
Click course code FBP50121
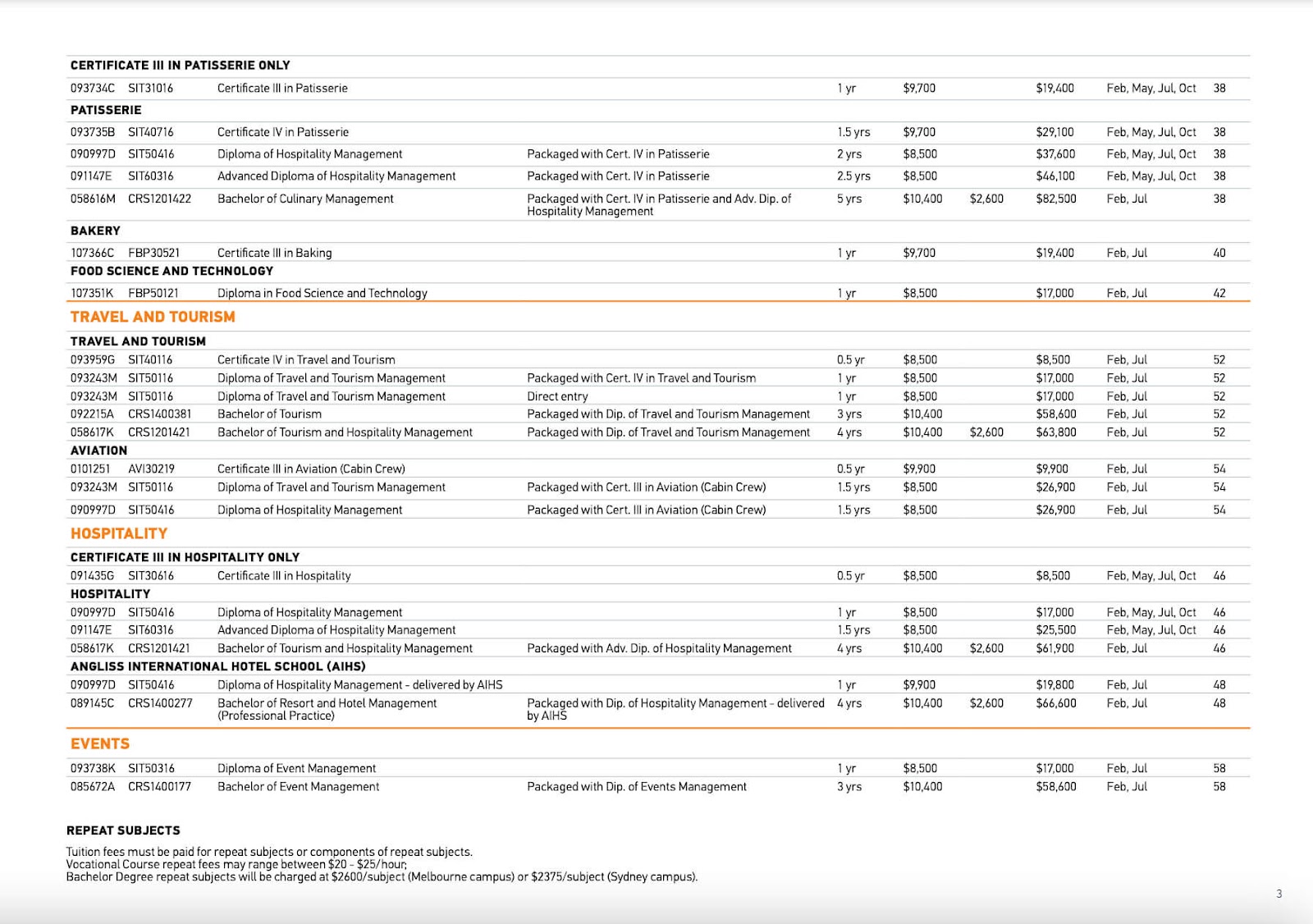[153, 293]
